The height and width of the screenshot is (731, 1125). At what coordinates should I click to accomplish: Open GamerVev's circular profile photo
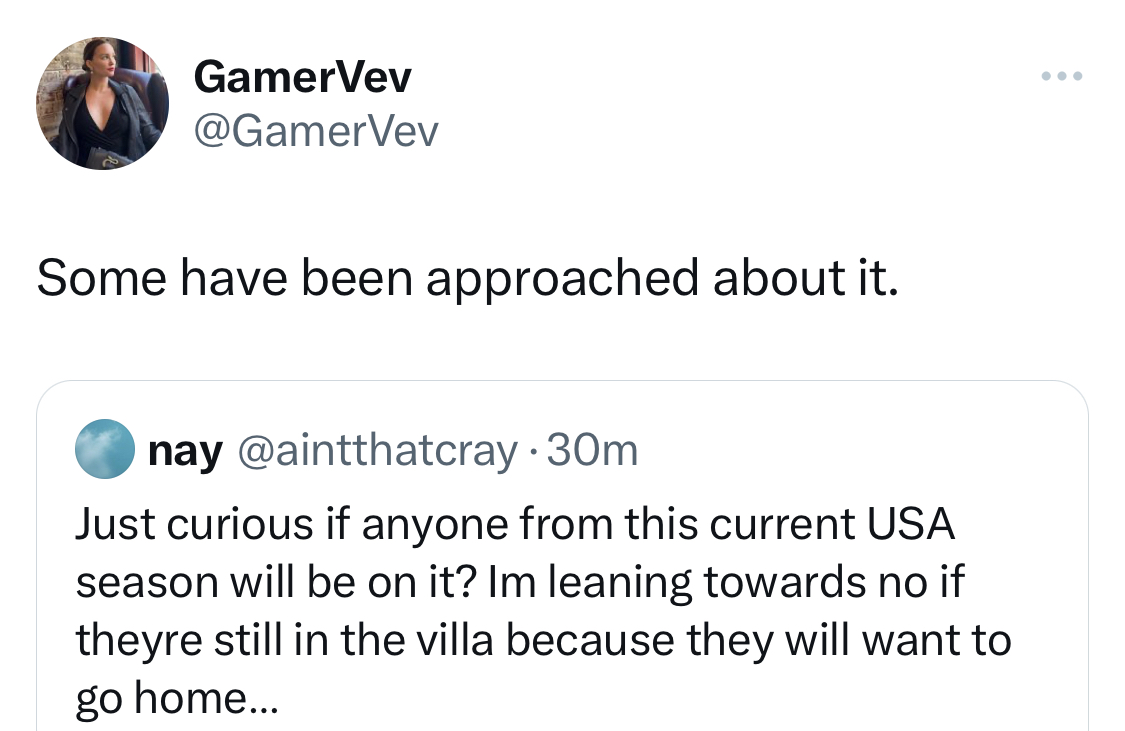[103, 103]
